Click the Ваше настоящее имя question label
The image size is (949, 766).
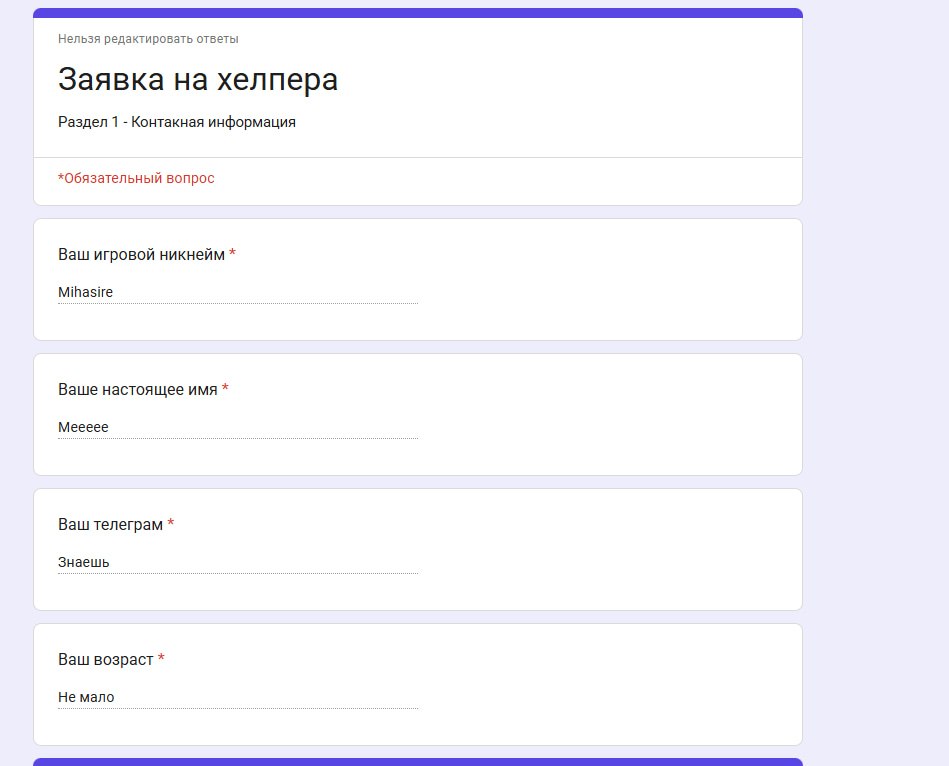[138, 390]
